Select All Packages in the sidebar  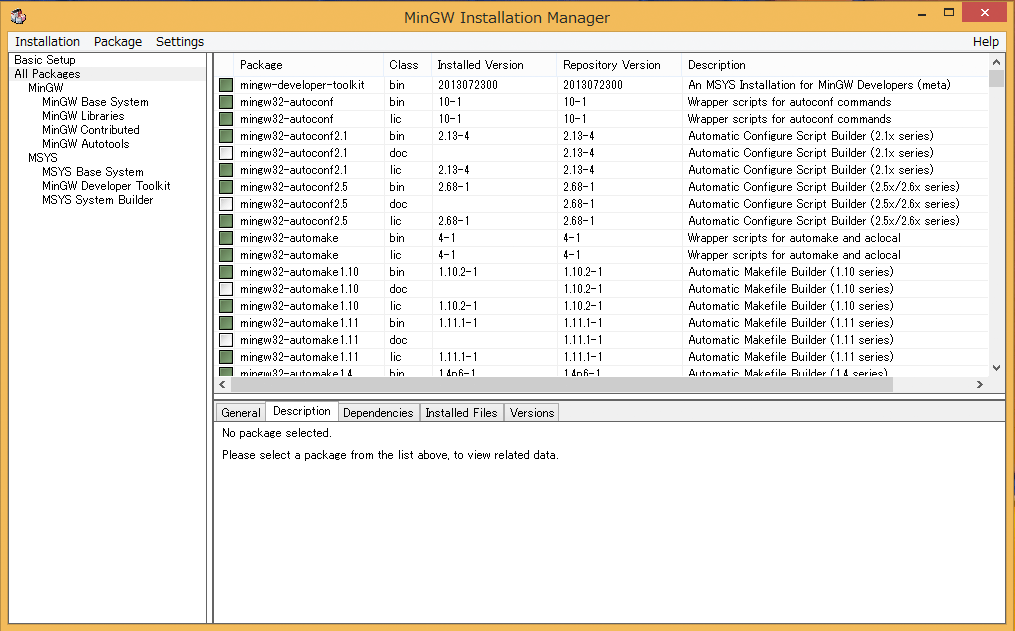(47, 74)
